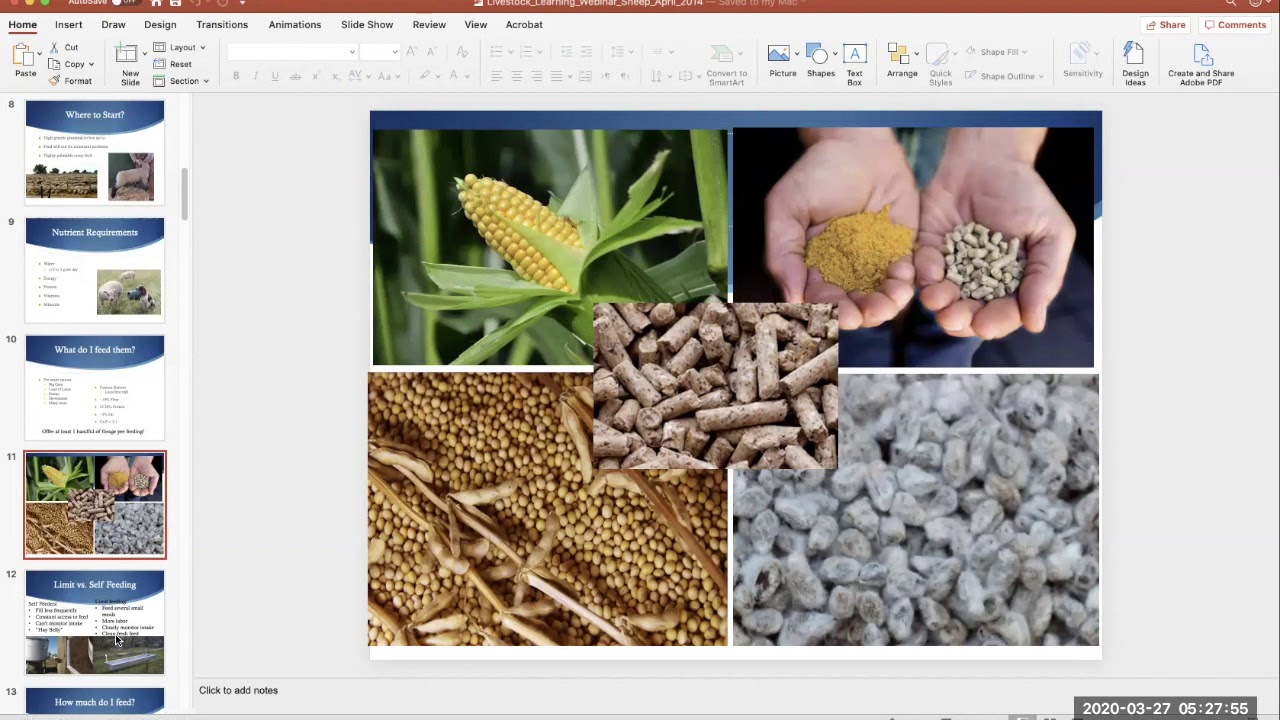Click the Clear Formatting icon

[x=462, y=52]
